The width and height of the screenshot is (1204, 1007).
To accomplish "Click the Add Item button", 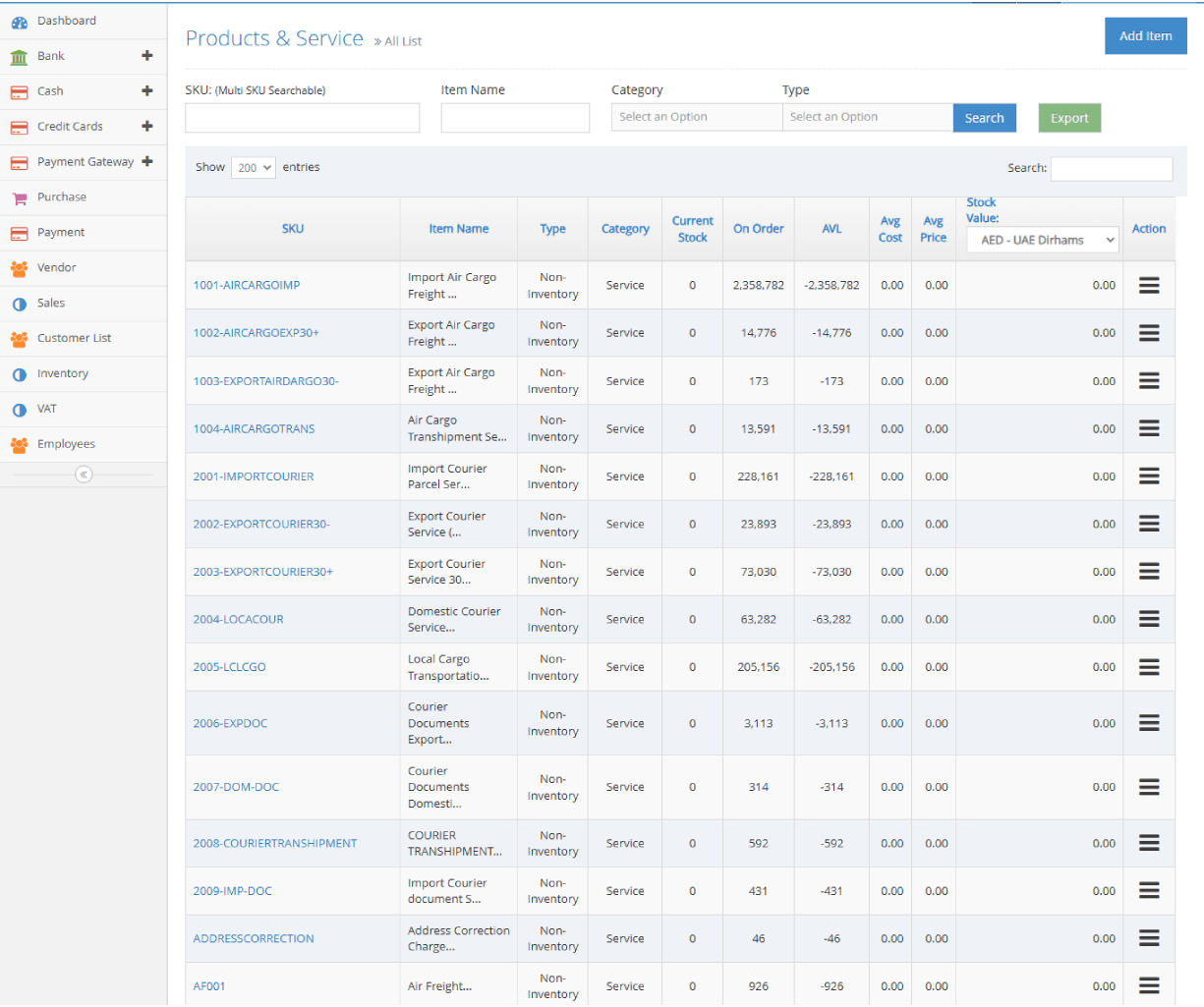I will click(x=1145, y=36).
